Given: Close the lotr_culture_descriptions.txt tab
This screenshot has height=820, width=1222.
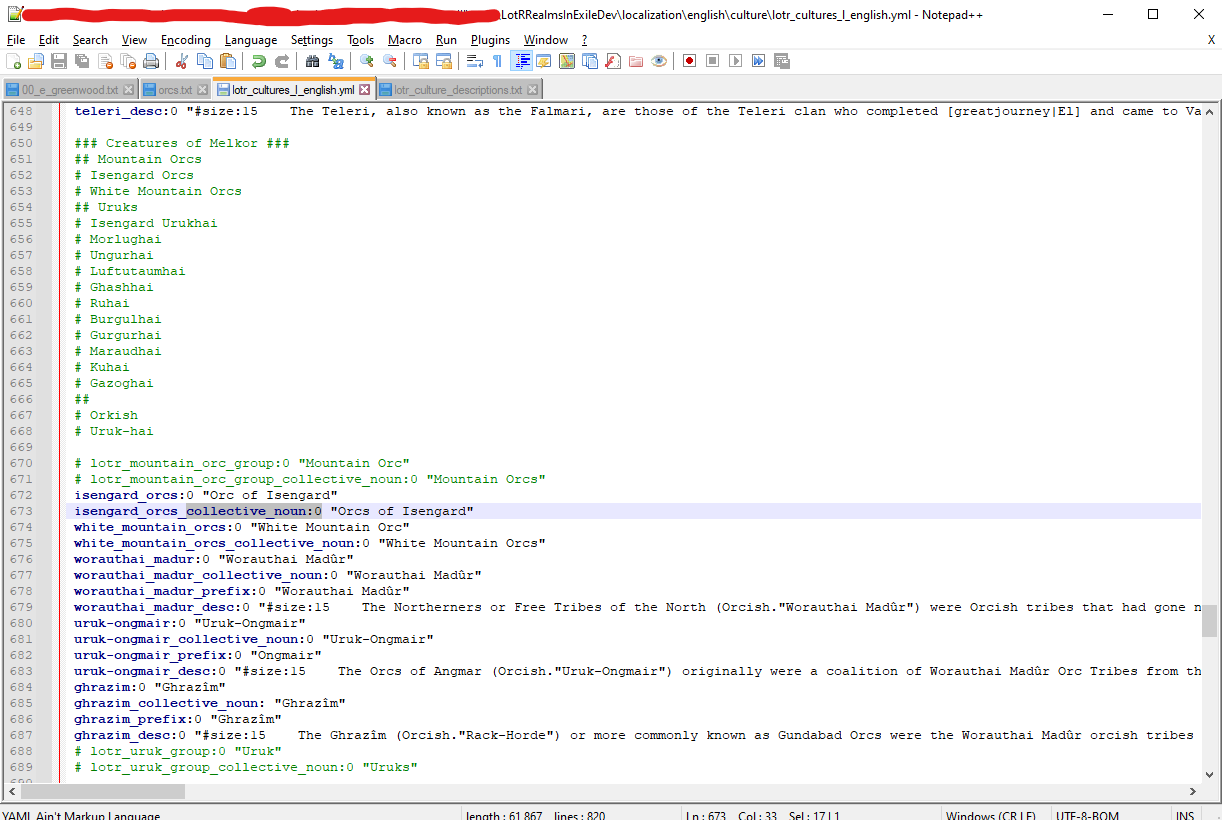Looking at the screenshot, I should [531, 90].
